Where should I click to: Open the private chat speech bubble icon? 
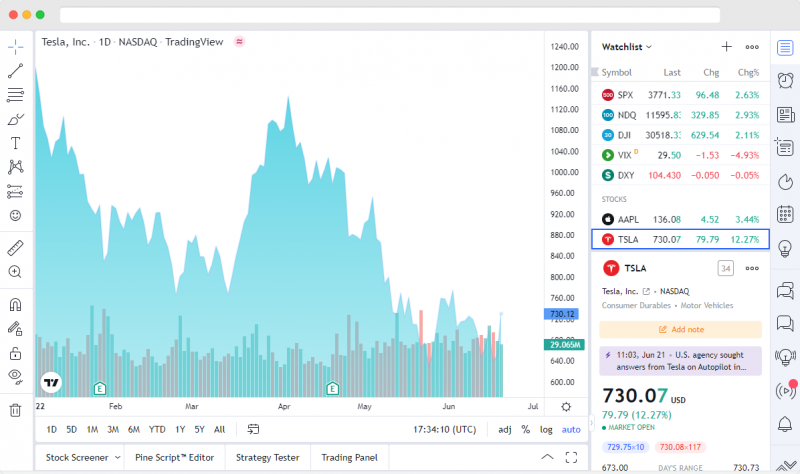pyautogui.click(x=785, y=323)
